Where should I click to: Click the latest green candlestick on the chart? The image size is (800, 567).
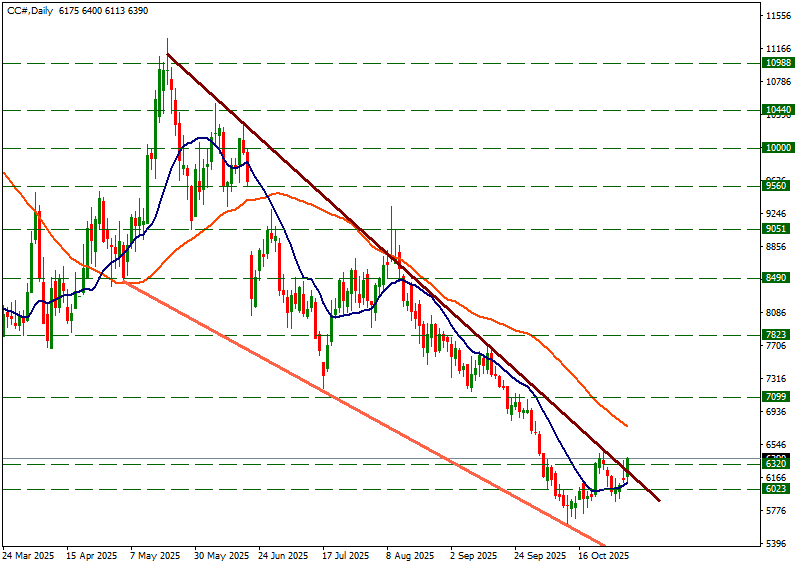click(x=627, y=466)
